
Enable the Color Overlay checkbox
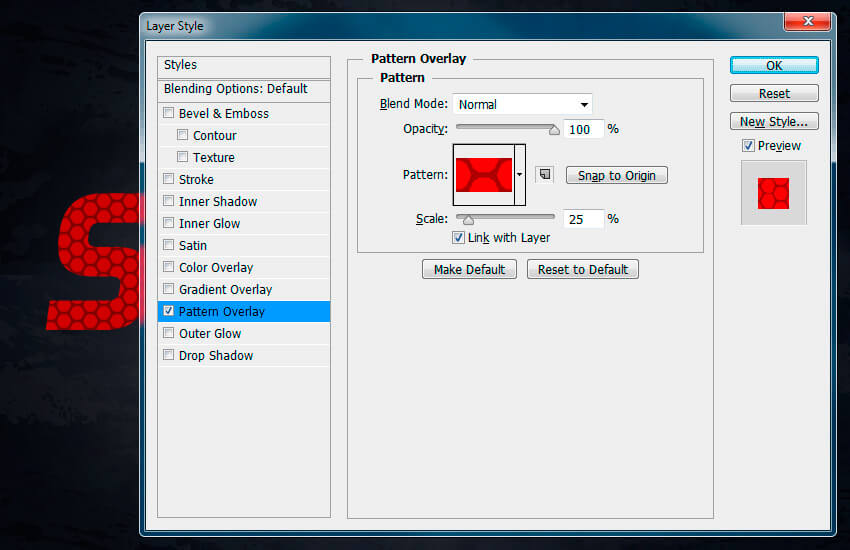tap(169, 267)
